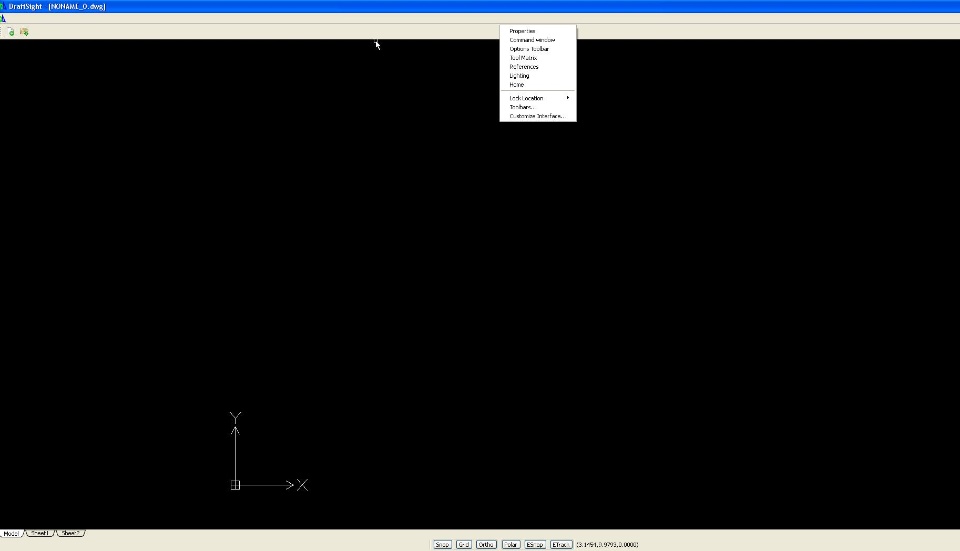
Task: Toggle Snap in the status bar
Action: point(442,544)
